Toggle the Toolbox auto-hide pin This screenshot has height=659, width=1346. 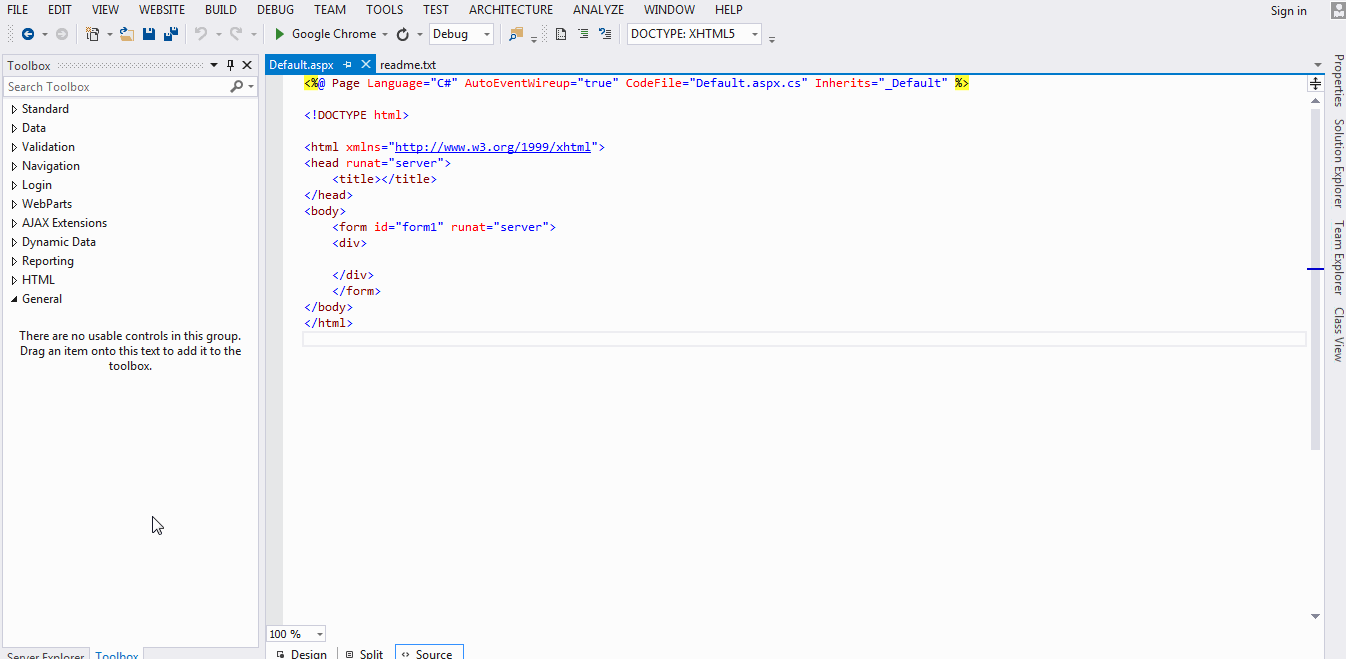pyautogui.click(x=231, y=65)
